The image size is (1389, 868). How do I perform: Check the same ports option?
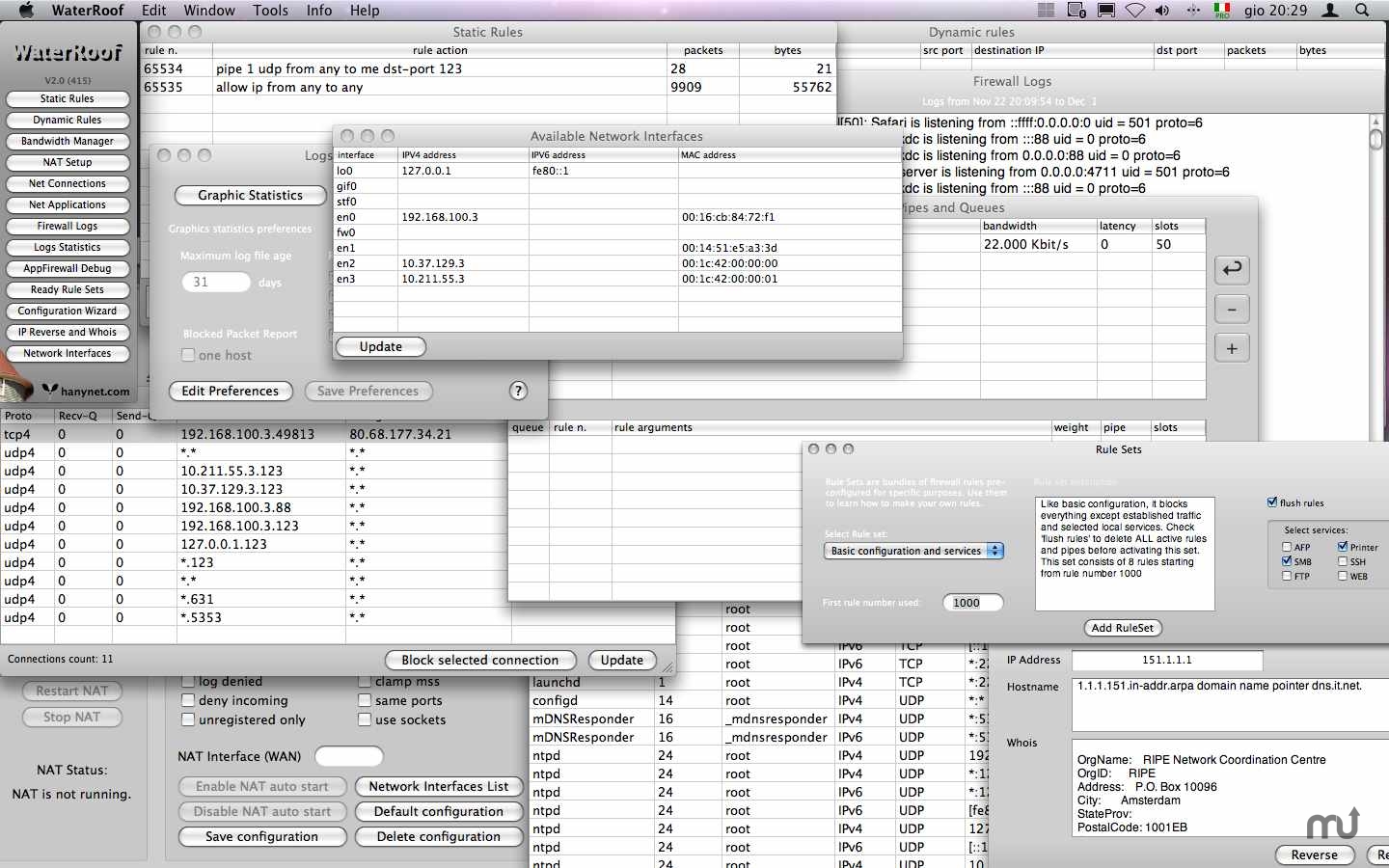pos(365,700)
